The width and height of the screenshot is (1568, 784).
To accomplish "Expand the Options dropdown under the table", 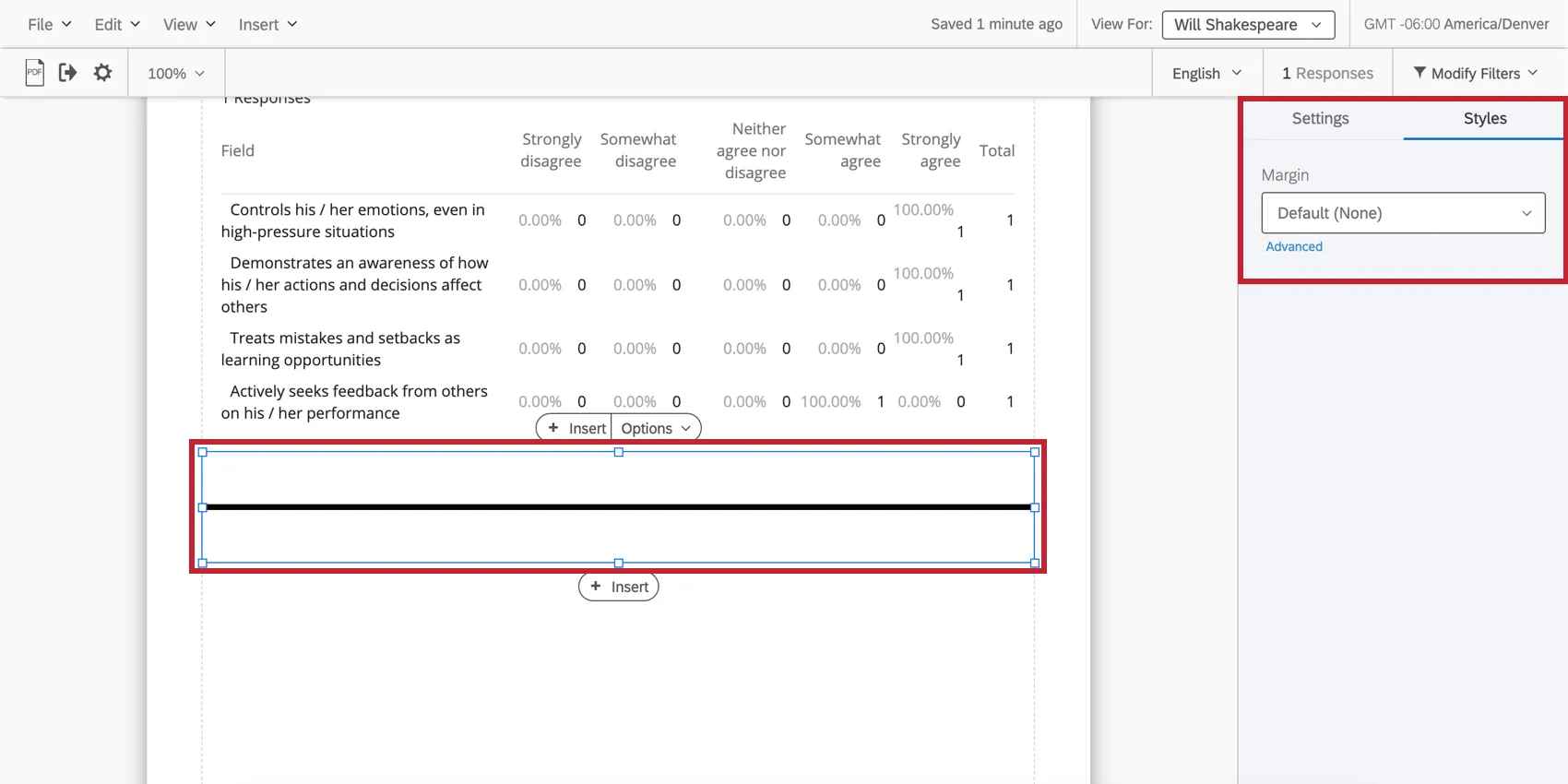I will point(655,428).
